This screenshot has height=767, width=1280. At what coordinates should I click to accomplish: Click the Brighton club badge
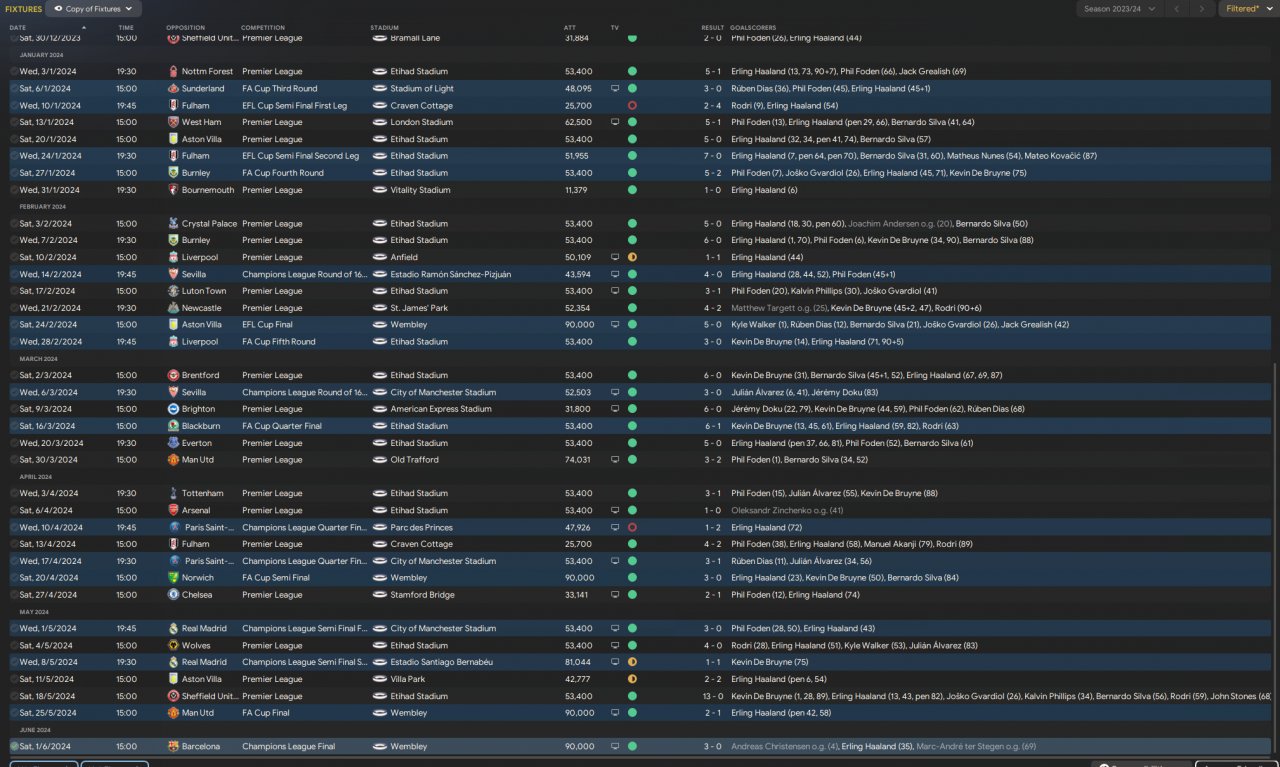click(x=174, y=409)
